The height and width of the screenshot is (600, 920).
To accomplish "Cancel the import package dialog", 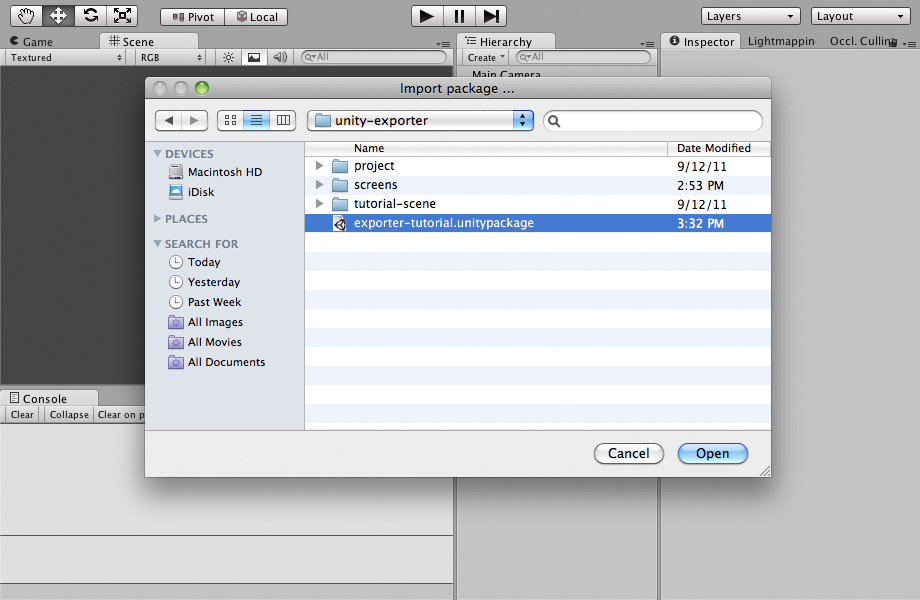I will (x=628, y=453).
